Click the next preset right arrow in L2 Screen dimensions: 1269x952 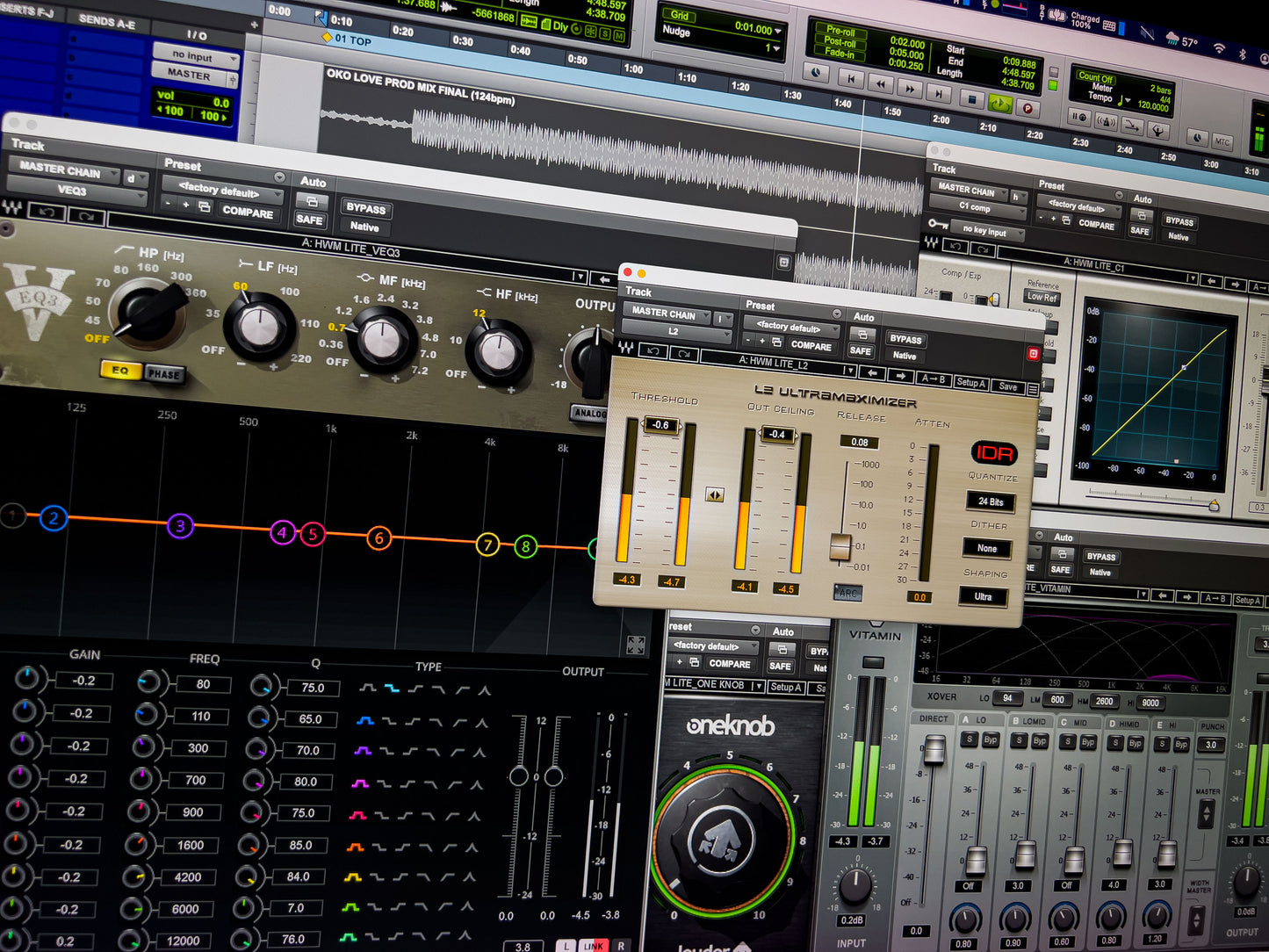[899, 376]
